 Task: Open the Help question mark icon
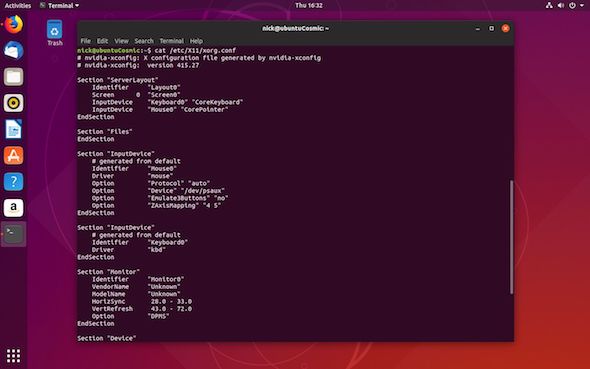click(x=14, y=182)
